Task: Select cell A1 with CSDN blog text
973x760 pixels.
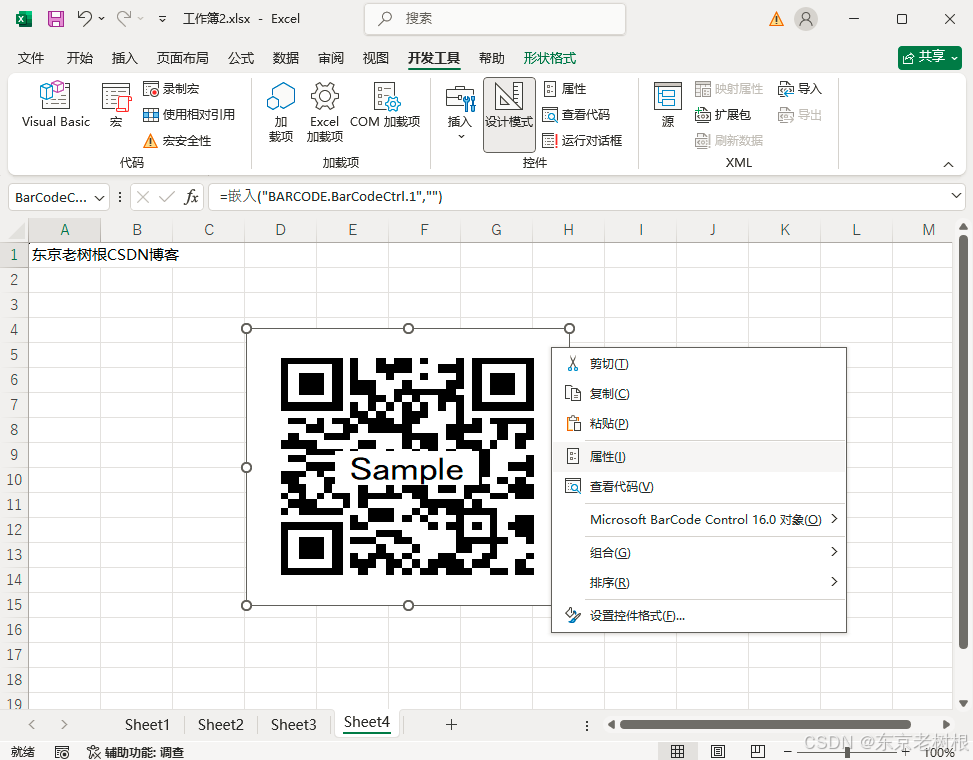Action: click(65, 255)
